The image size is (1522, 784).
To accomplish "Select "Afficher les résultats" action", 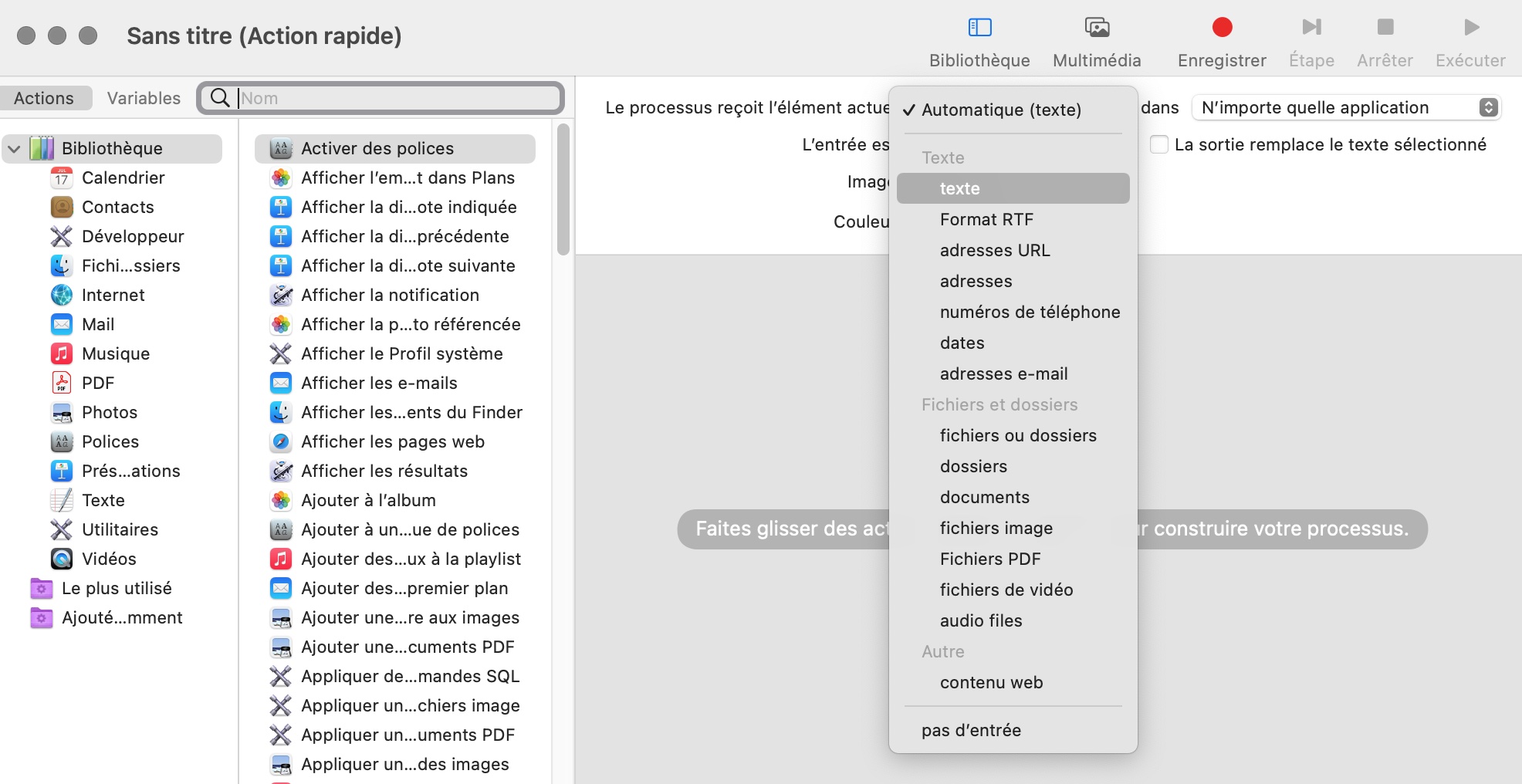I will [x=395, y=471].
